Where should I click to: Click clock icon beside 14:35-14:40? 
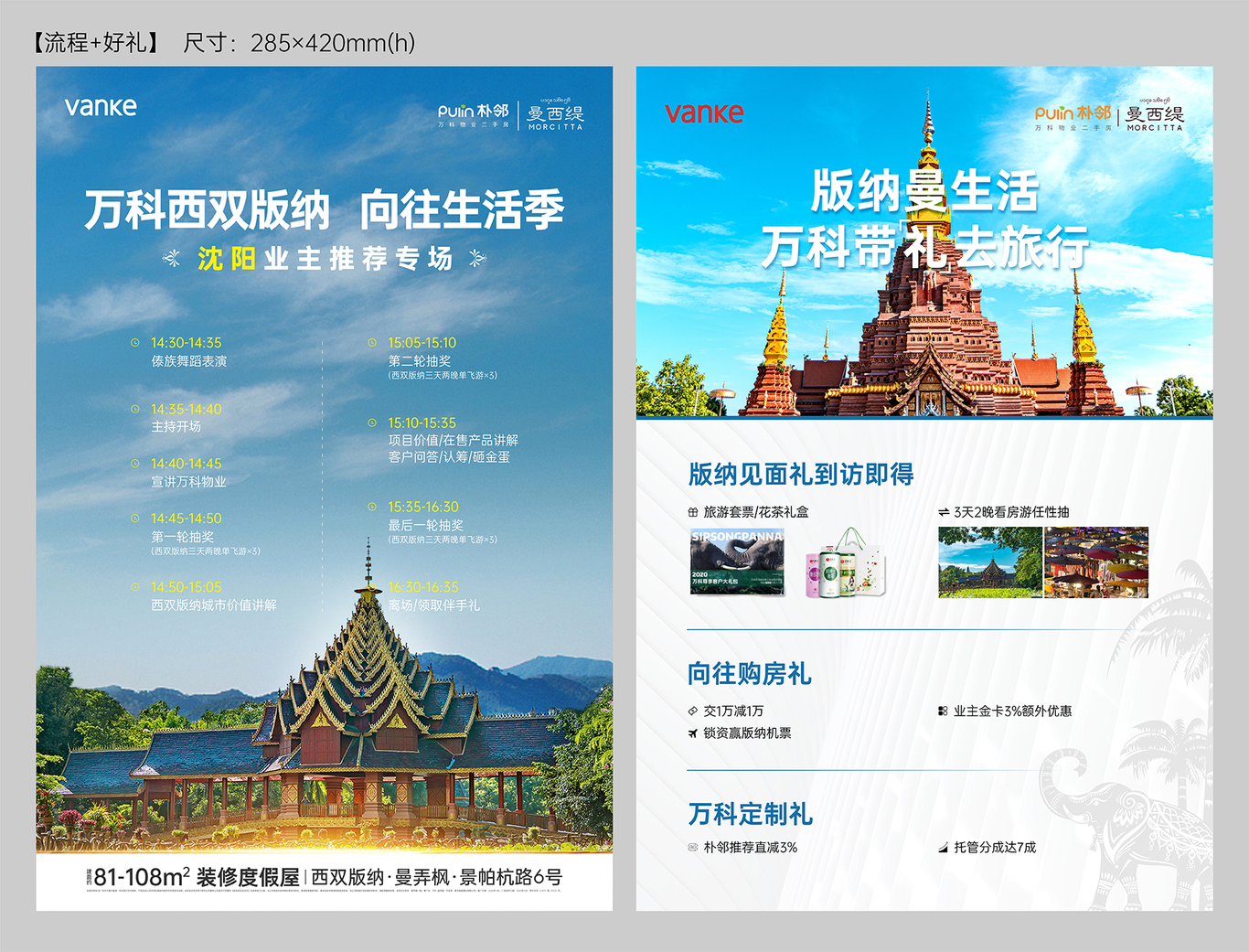pyautogui.click(x=135, y=409)
